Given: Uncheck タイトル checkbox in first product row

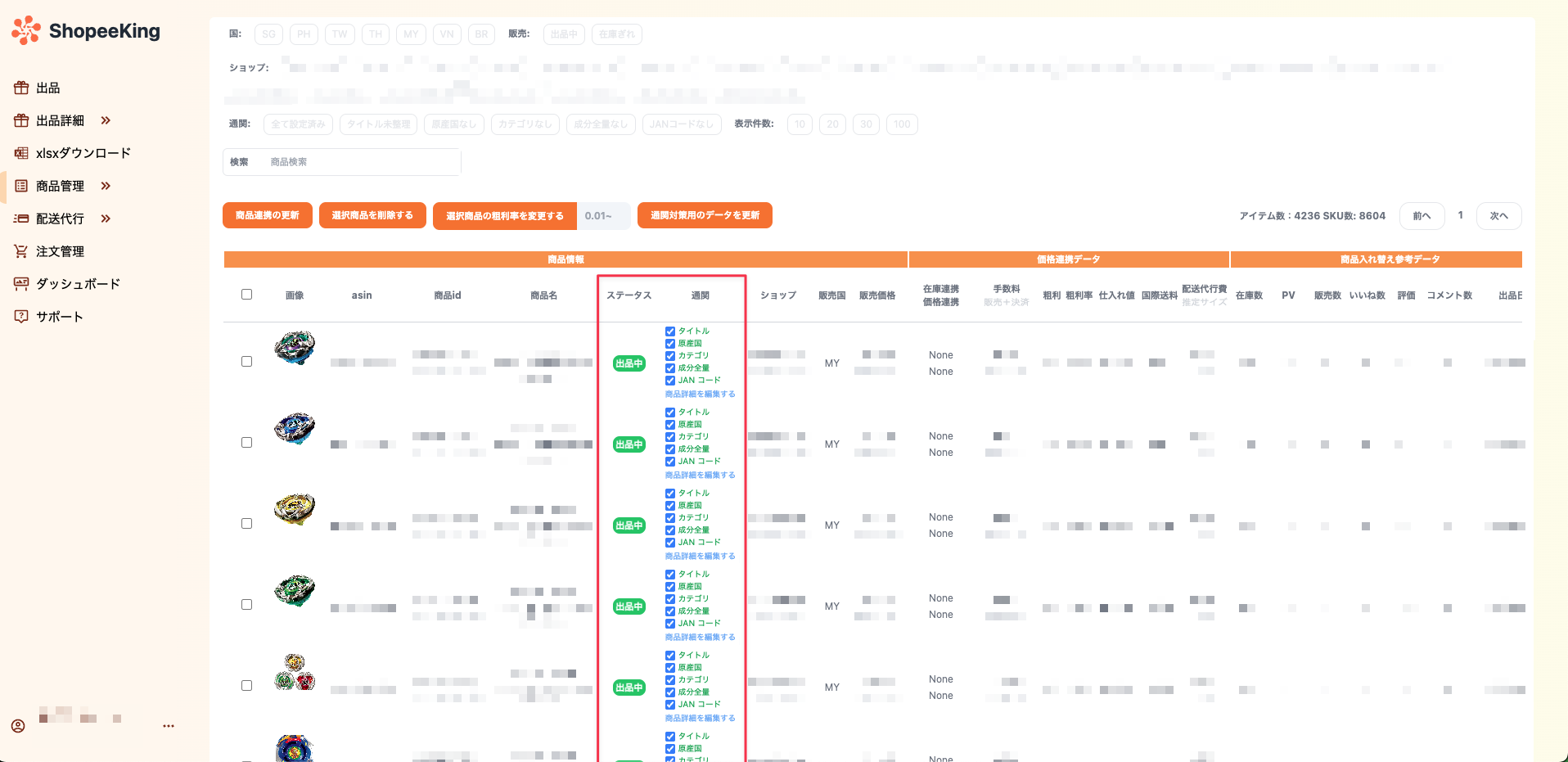Looking at the screenshot, I should pyautogui.click(x=670, y=331).
